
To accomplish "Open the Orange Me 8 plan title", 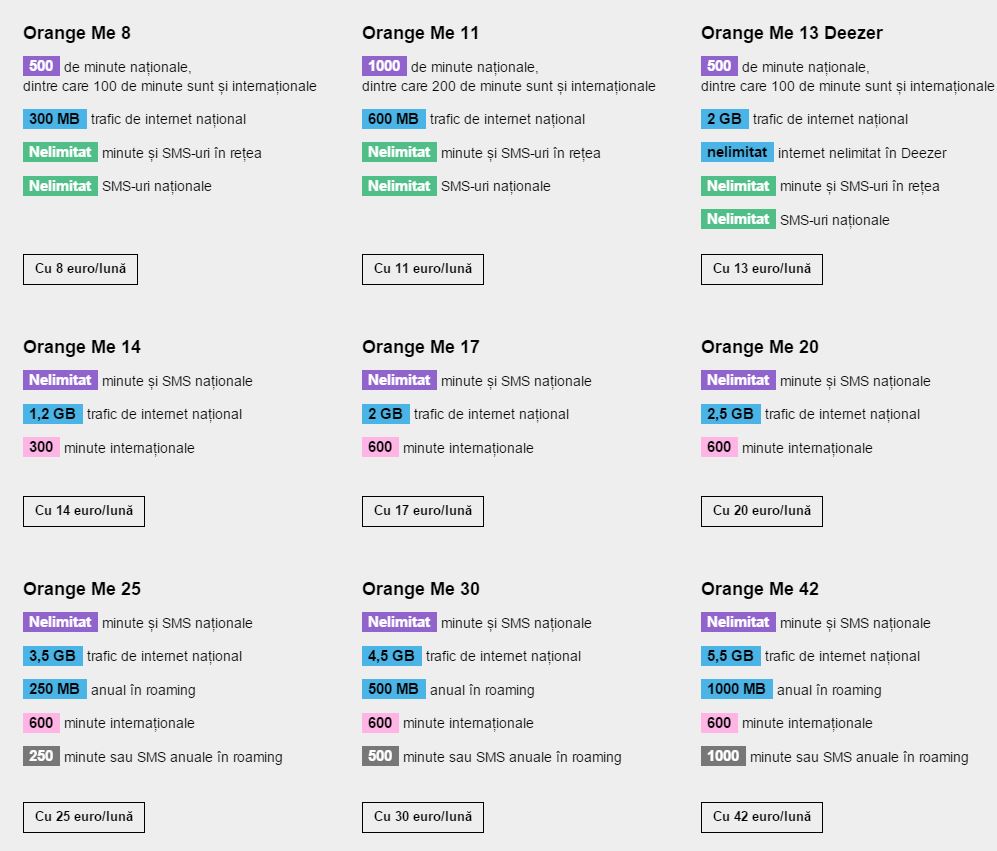I will tap(77, 33).
